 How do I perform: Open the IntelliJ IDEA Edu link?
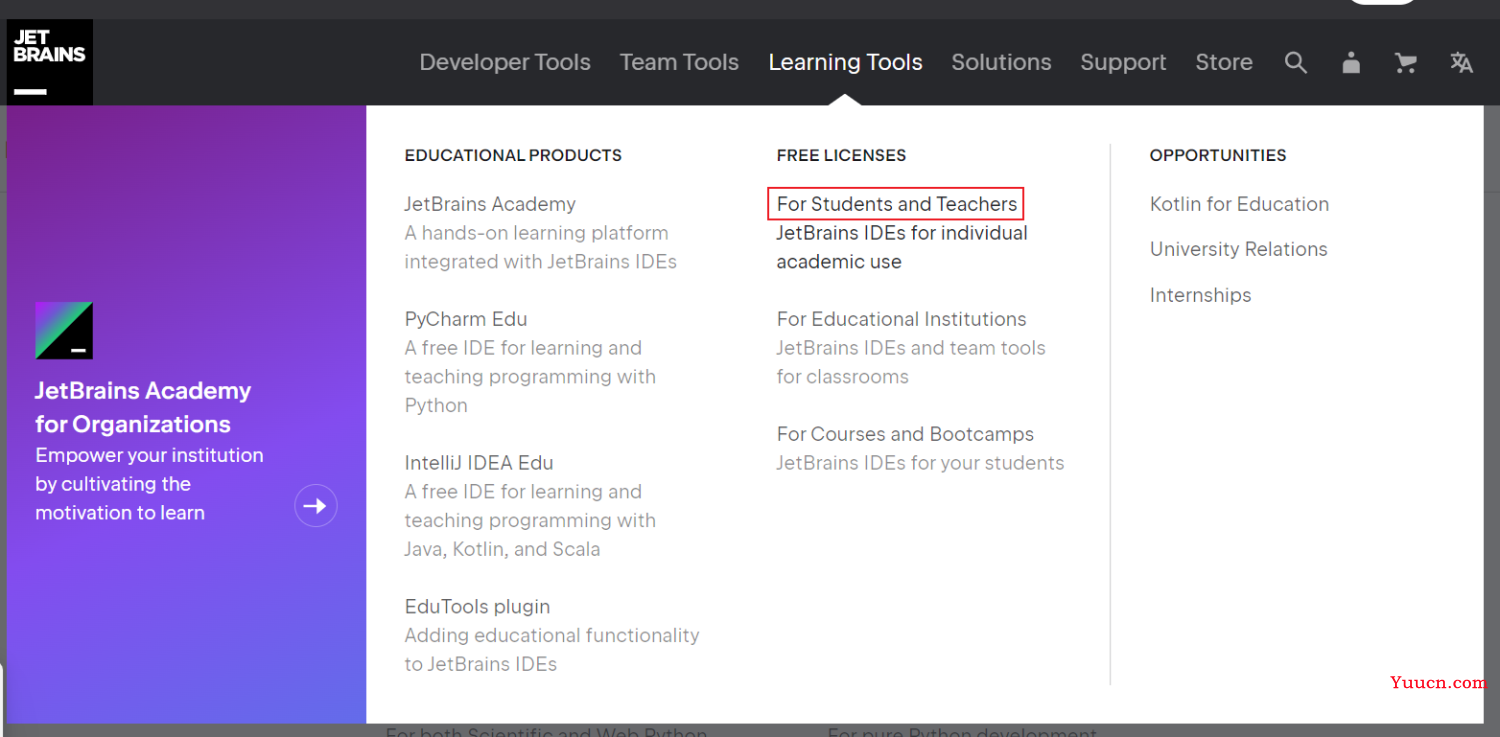point(479,463)
